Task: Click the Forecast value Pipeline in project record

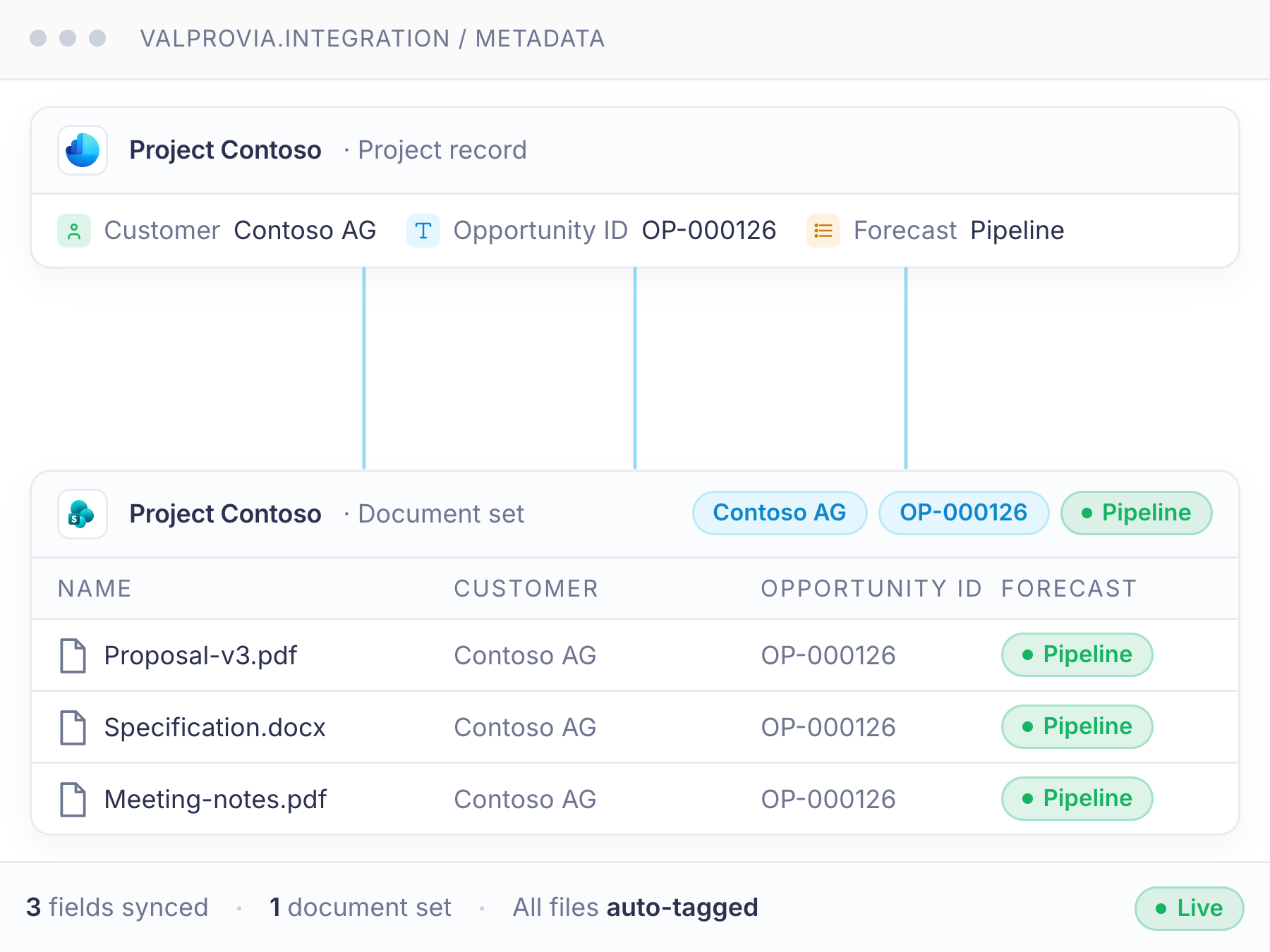Action: click(x=1017, y=231)
